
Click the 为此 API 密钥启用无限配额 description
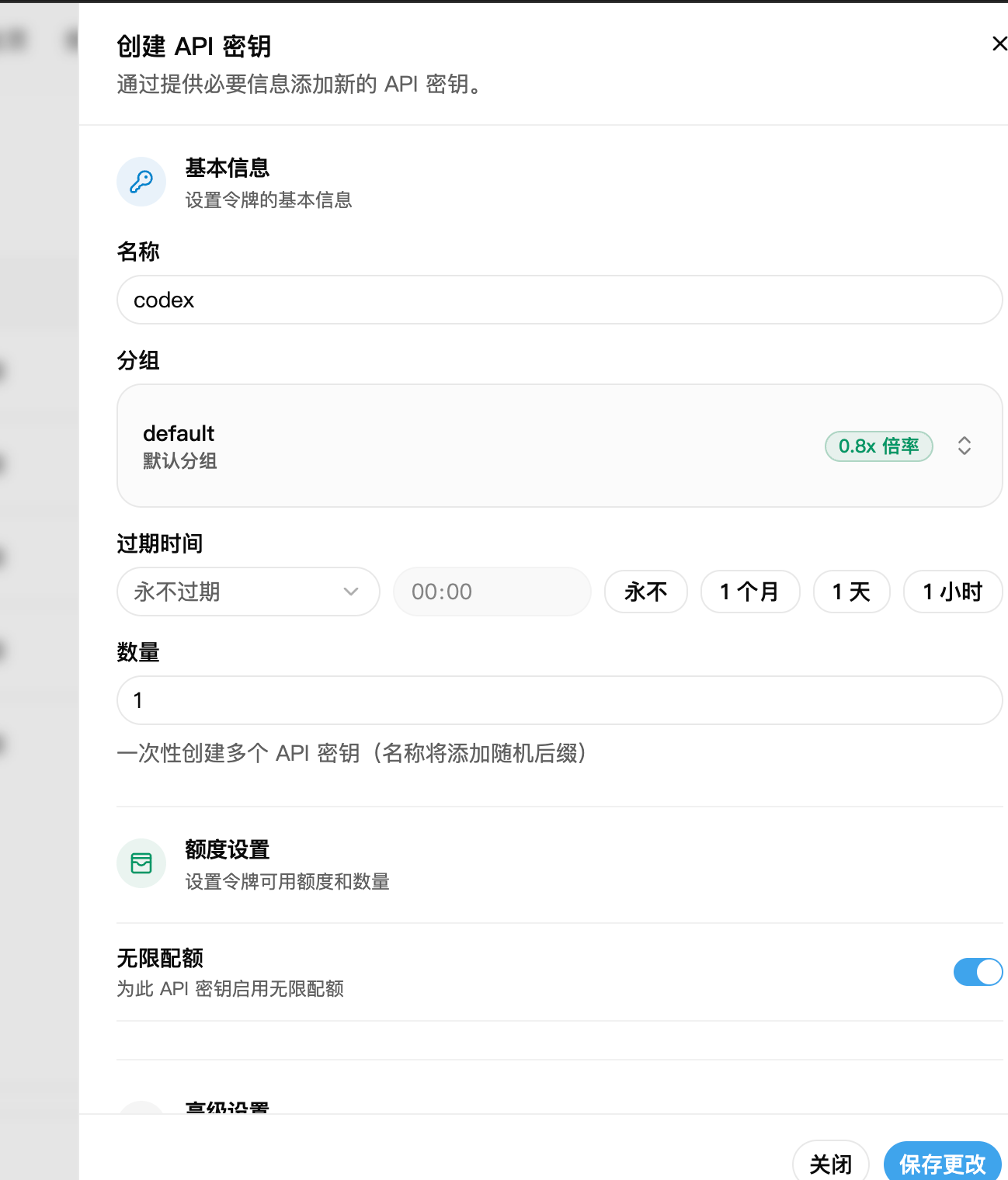231,989
